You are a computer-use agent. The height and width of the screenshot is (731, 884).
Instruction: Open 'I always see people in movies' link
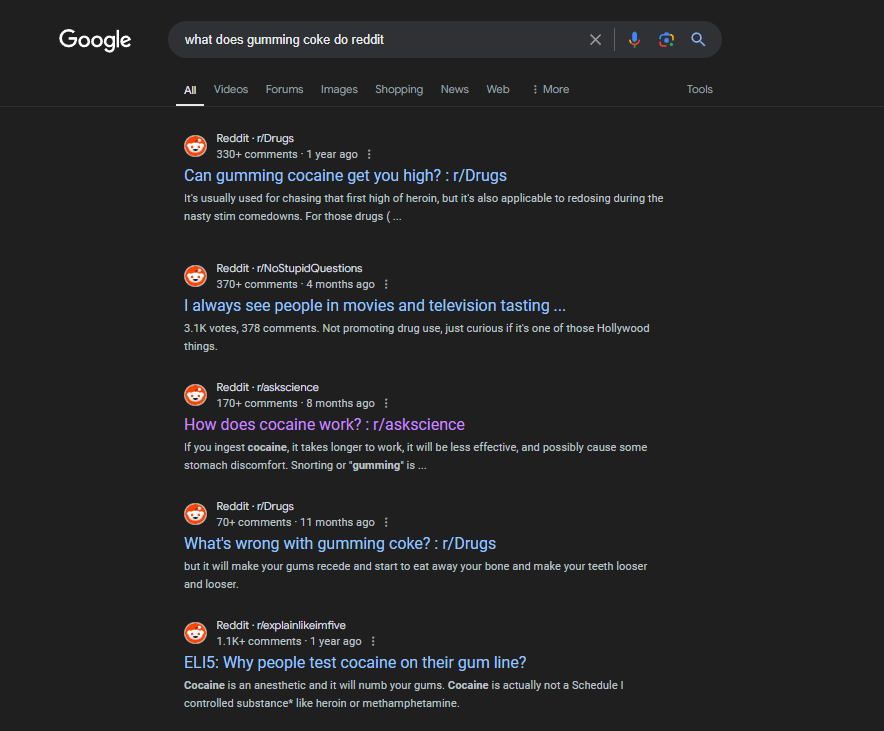click(374, 306)
